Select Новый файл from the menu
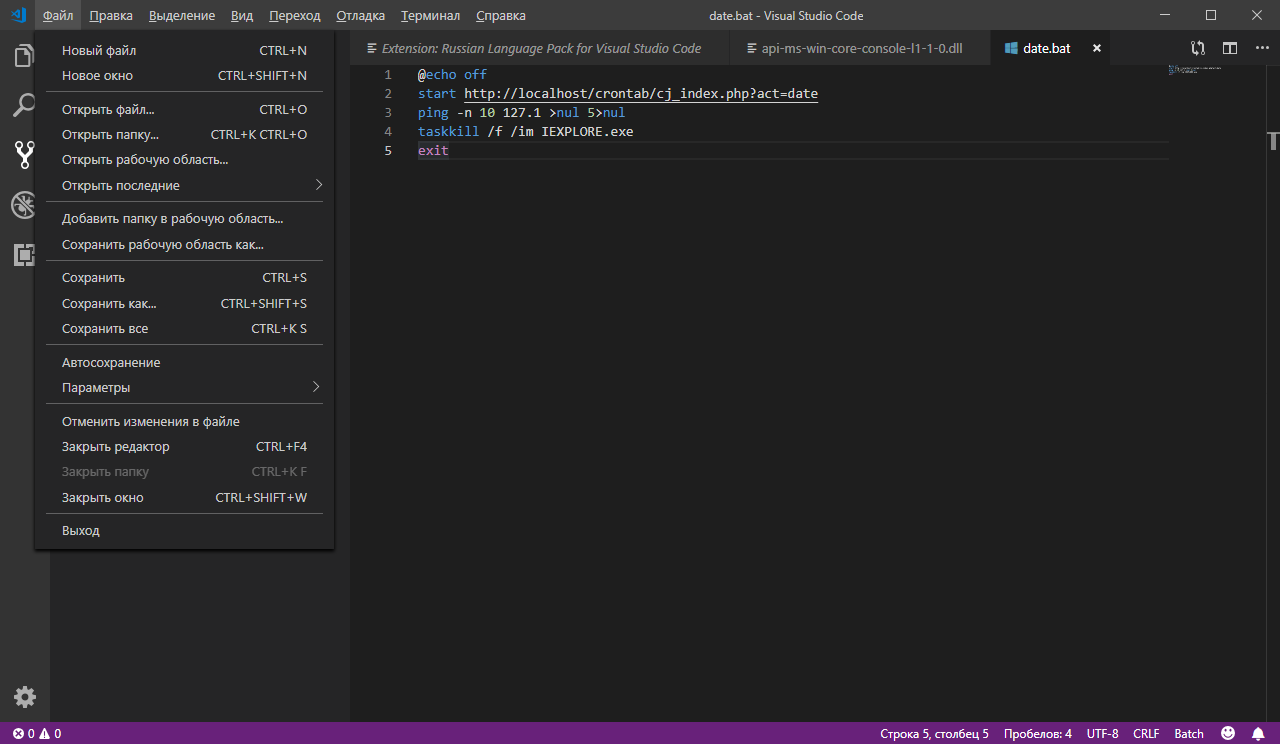 pyautogui.click(x=99, y=50)
